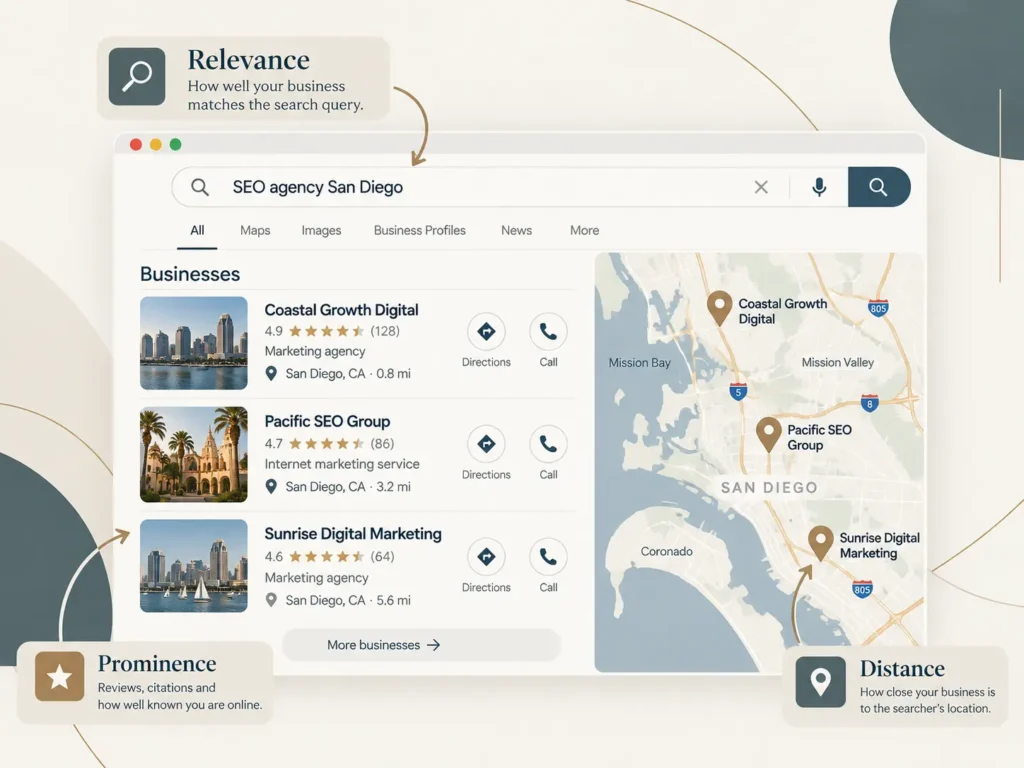This screenshot has width=1024, height=768.
Task: Open the Coastal Growth Digital skyline thumbnail
Action: 194,344
